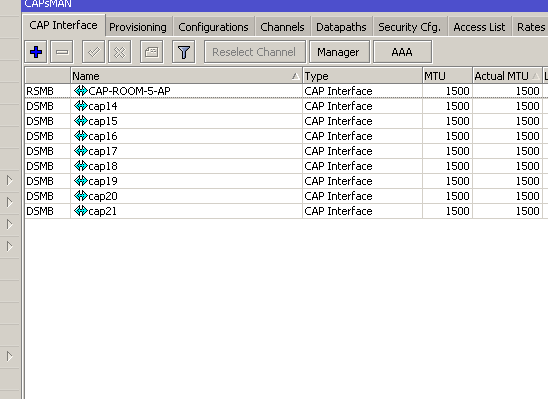
Task: Click the checkmark Enable button
Action: click(93, 52)
